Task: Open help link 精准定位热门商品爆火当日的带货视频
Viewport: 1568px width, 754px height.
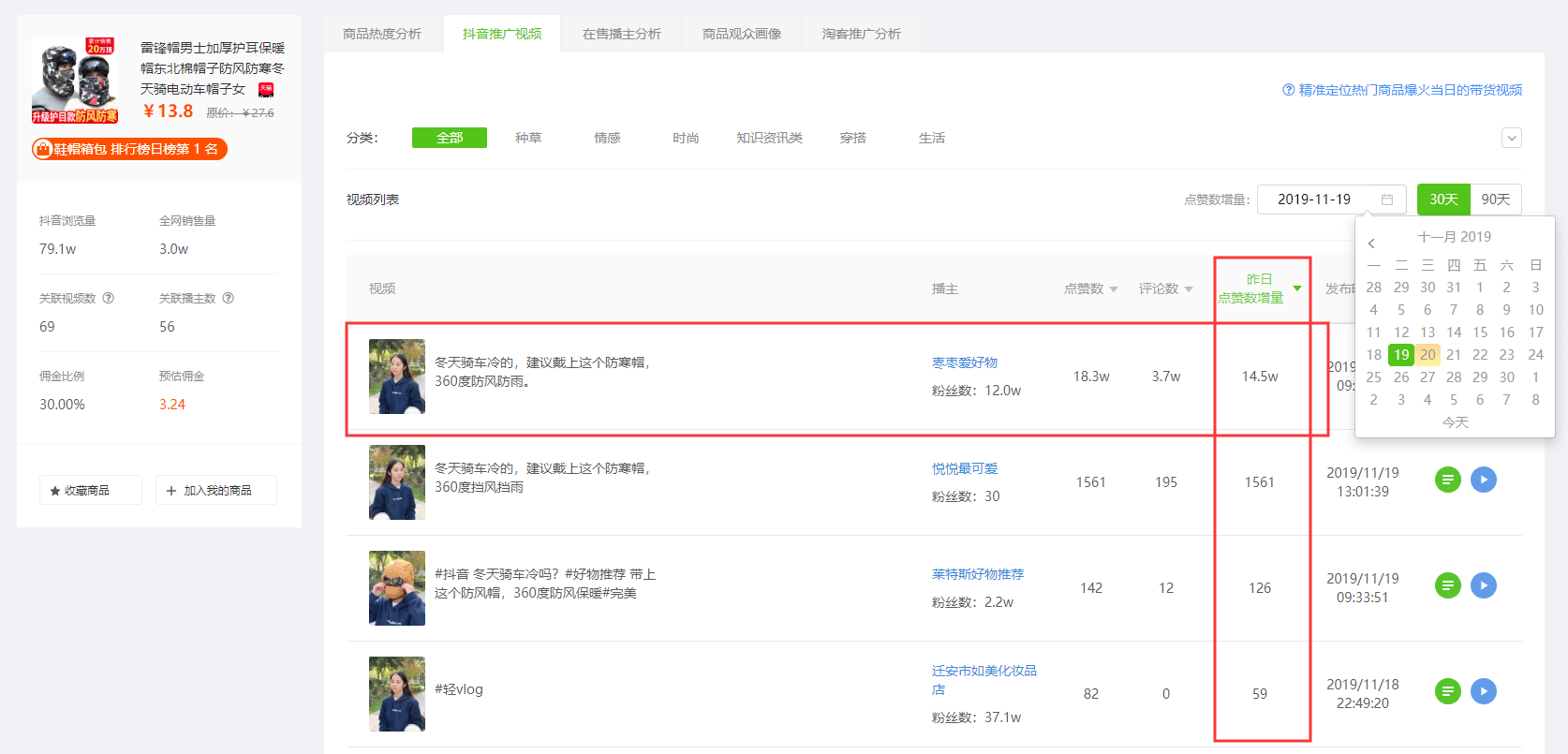Action: coord(1410,90)
